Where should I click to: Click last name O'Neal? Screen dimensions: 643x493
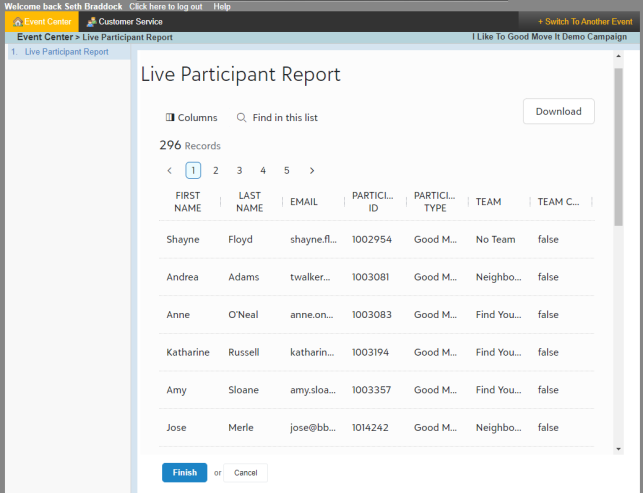[243, 315]
